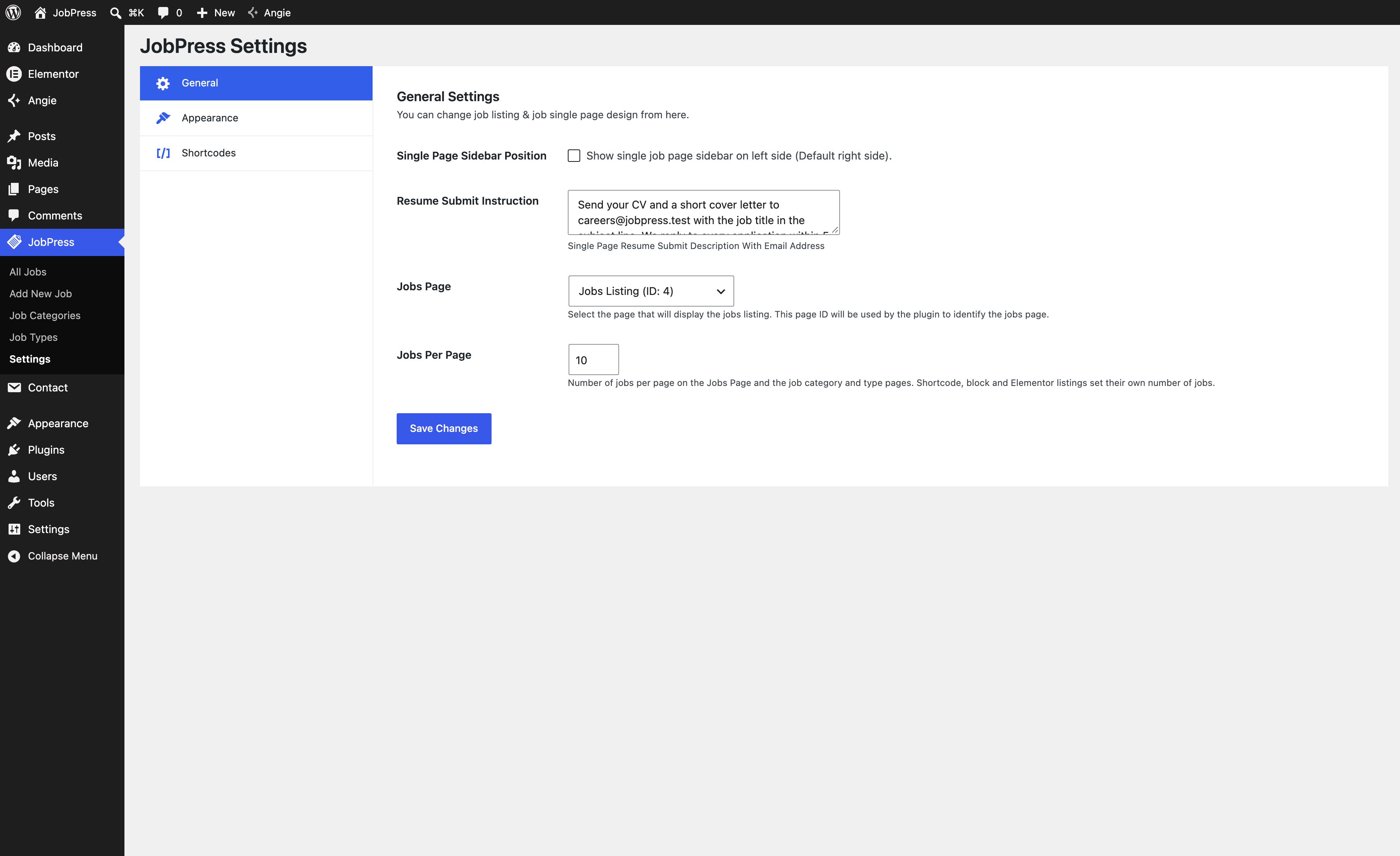Click the Resume Submit Instruction textarea

tap(703, 212)
